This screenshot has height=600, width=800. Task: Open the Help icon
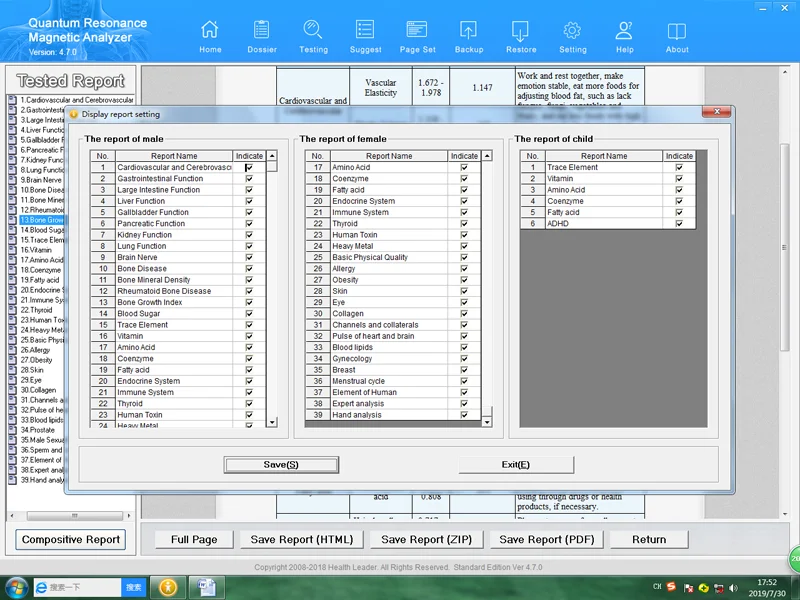625,31
